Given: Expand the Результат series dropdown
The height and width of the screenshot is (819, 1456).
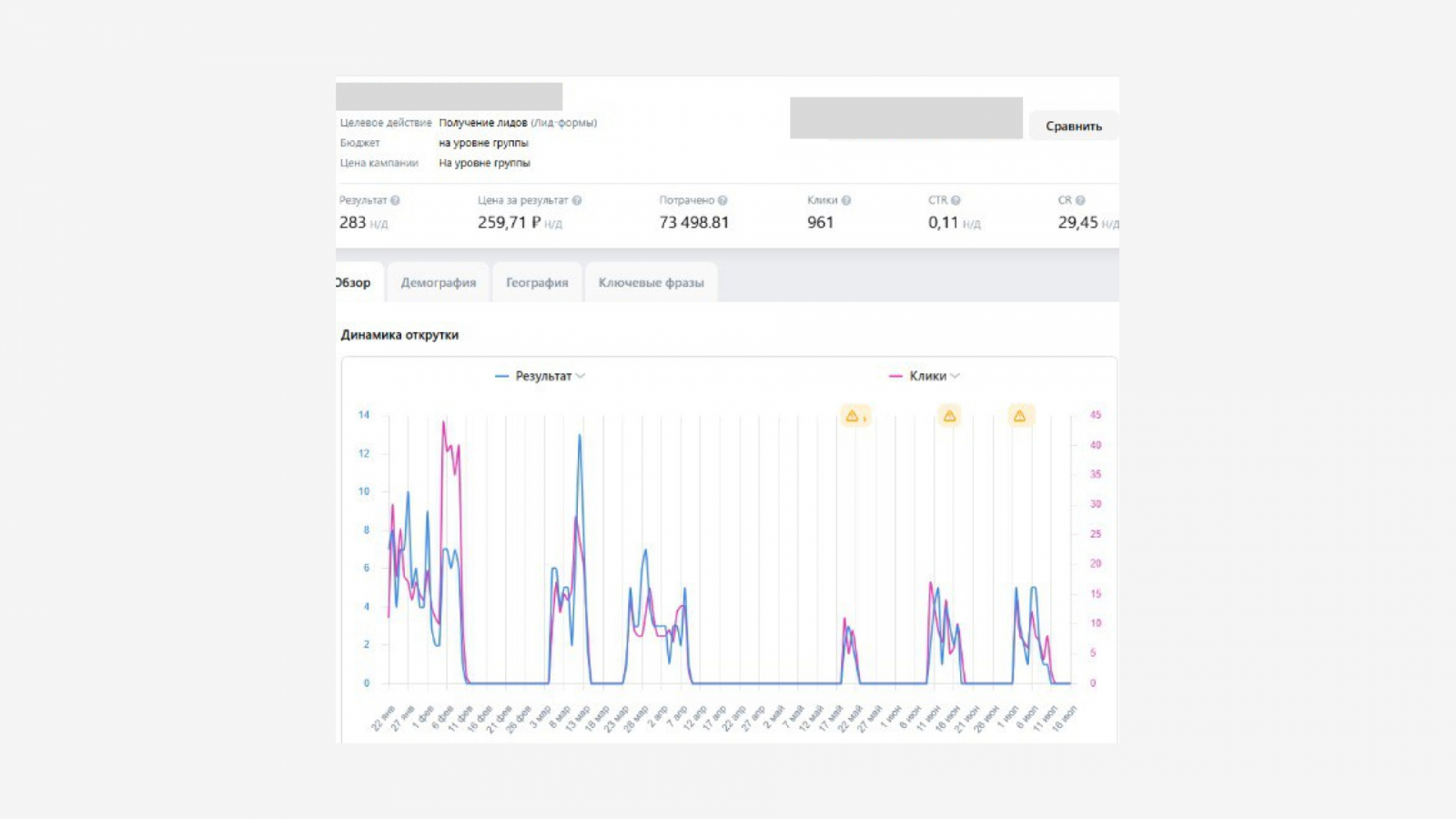Looking at the screenshot, I should (x=581, y=376).
